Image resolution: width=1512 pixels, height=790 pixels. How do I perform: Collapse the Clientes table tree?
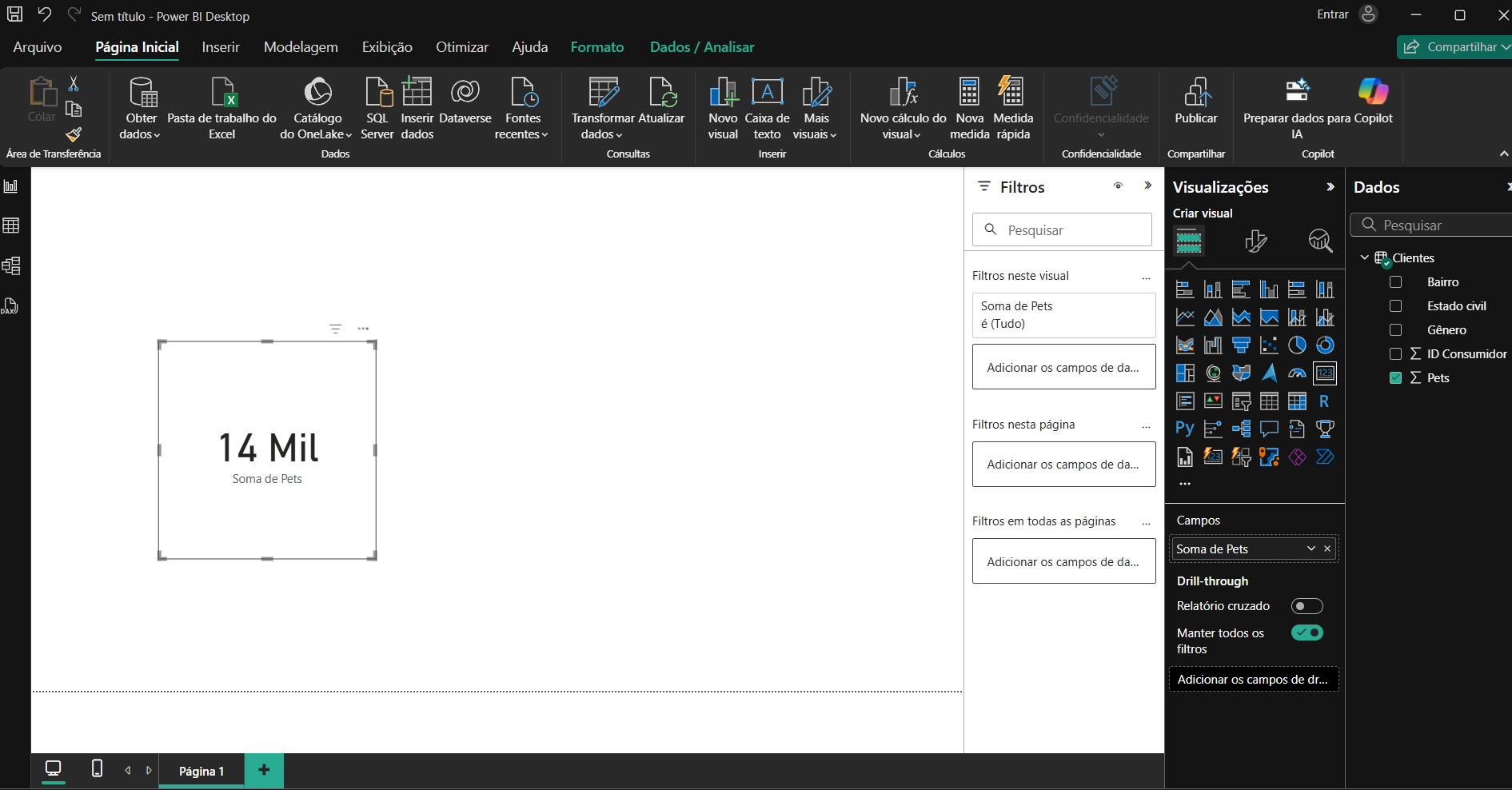(1365, 257)
